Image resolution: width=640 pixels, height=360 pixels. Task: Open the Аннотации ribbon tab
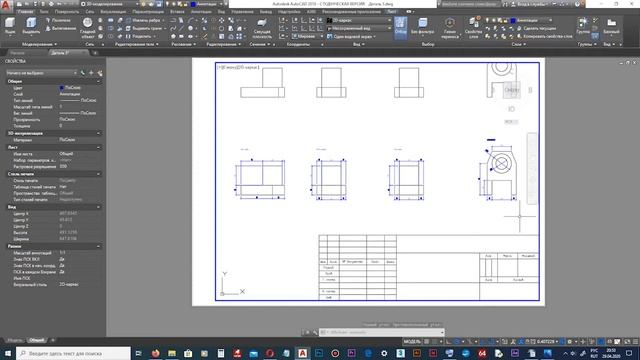[x=201, y=12]
